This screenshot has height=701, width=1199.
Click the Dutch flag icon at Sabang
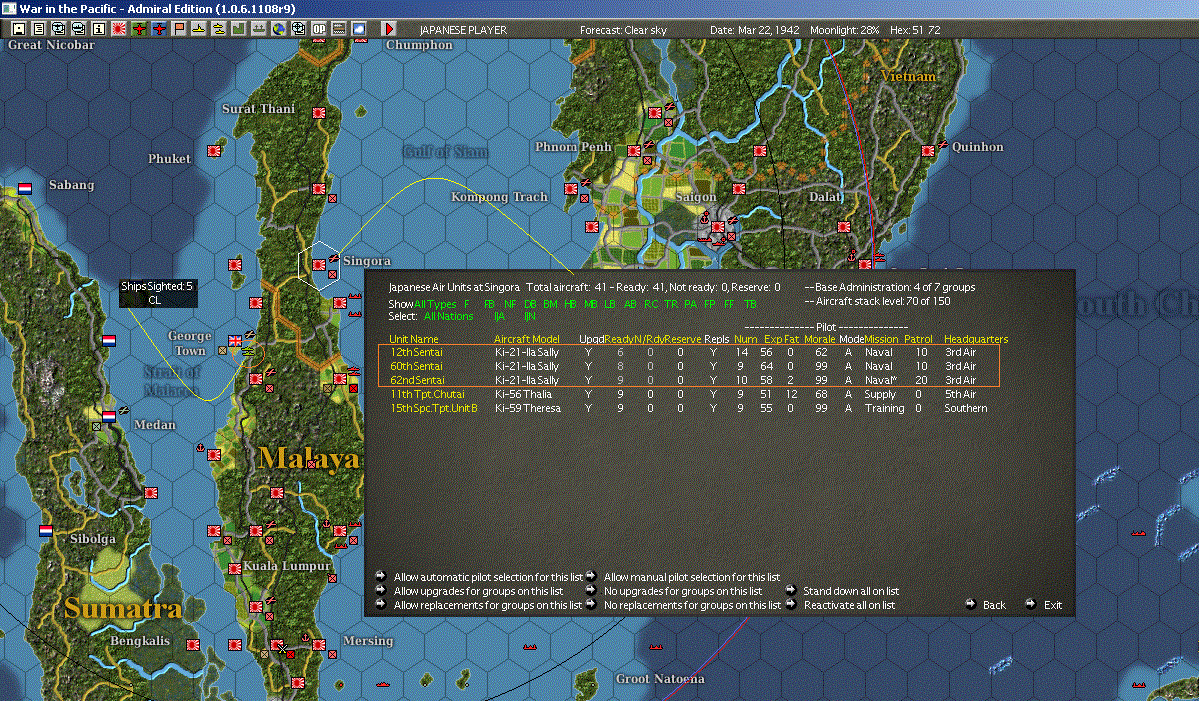point(24,188)
